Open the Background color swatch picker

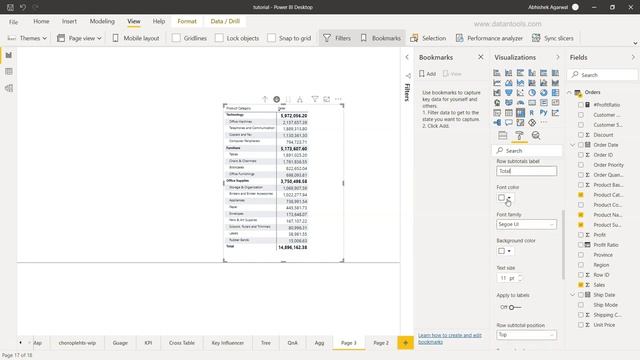click(504, 251)
